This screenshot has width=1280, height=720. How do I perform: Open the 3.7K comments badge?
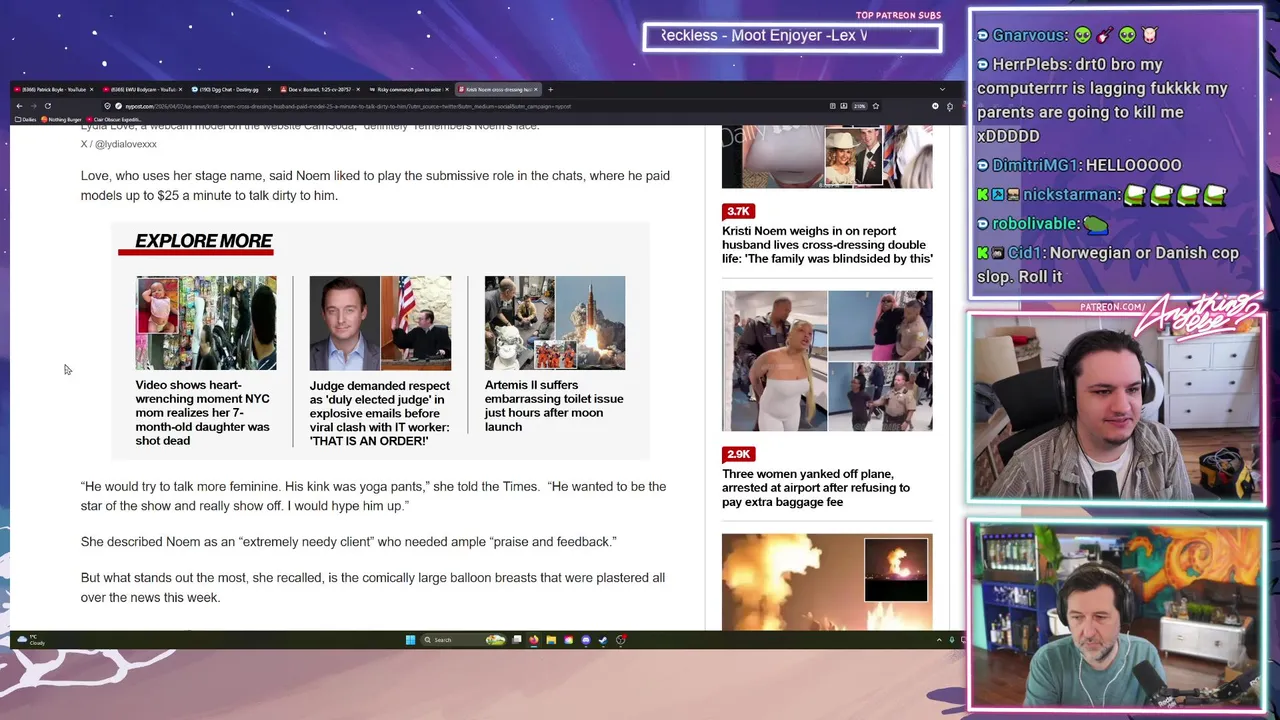point(738,211)
